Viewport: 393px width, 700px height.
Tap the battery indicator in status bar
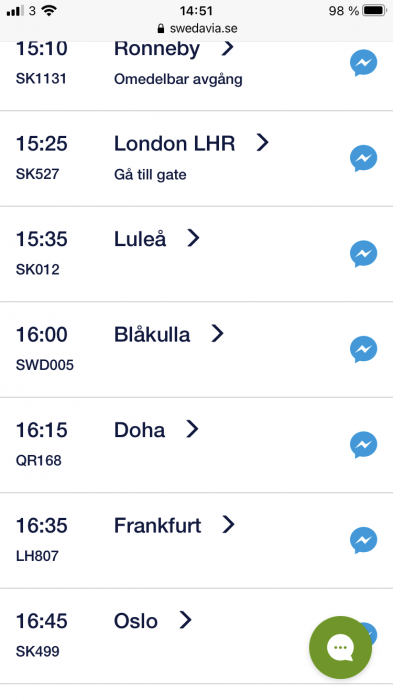point(374,10)
